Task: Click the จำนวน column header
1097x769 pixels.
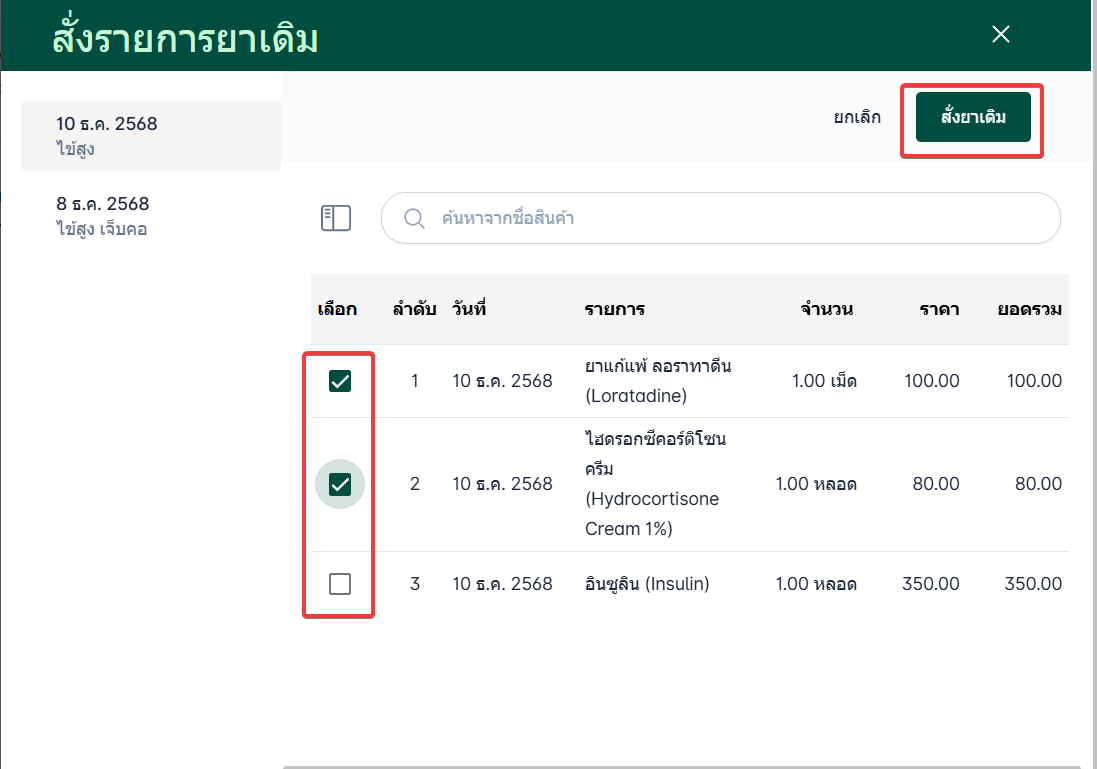Action: click(x=826, y=309)
